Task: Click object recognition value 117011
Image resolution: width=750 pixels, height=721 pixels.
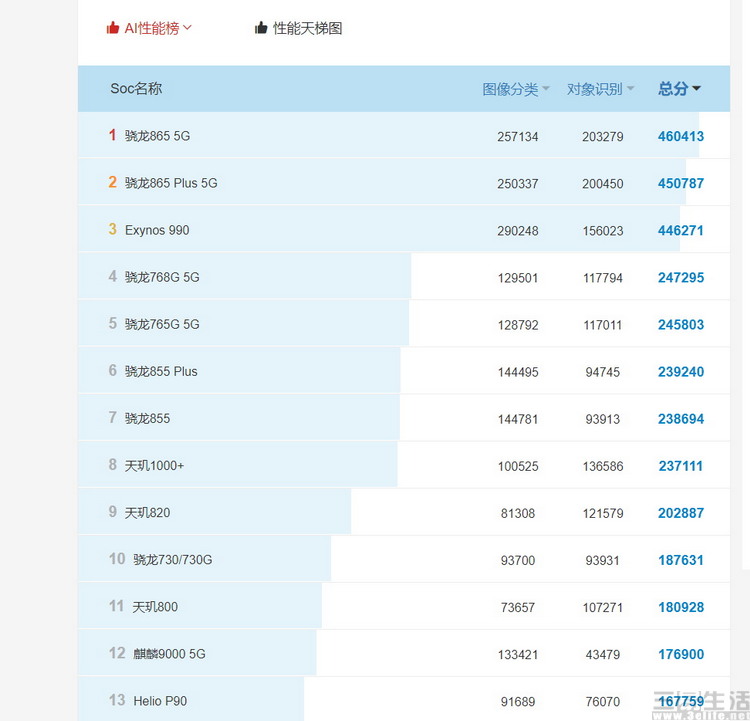Action: coord(603,325)
